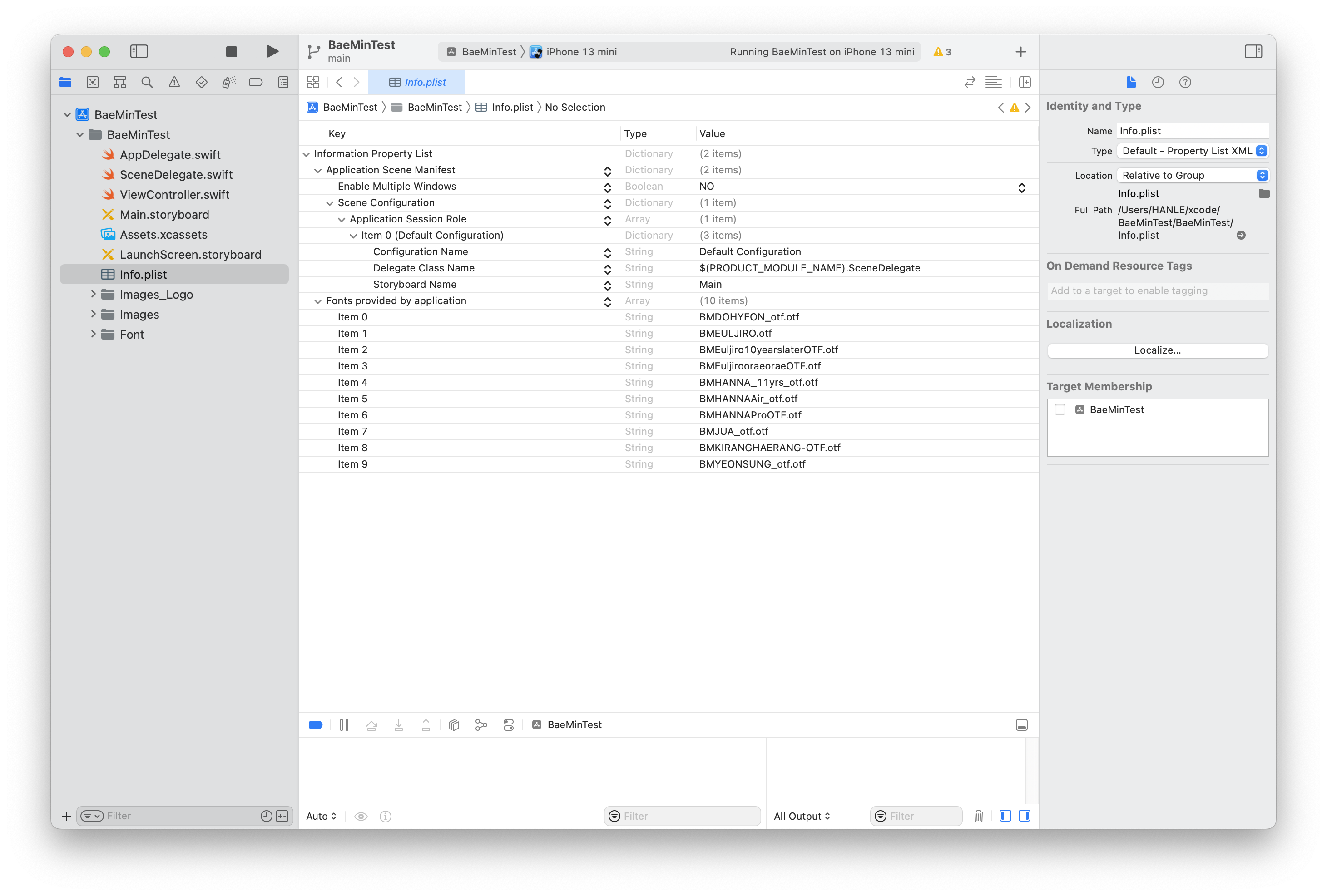1327x896 pixels.
Task: Select Main.storyboard in the project navigator
Action: click(164, 215)
